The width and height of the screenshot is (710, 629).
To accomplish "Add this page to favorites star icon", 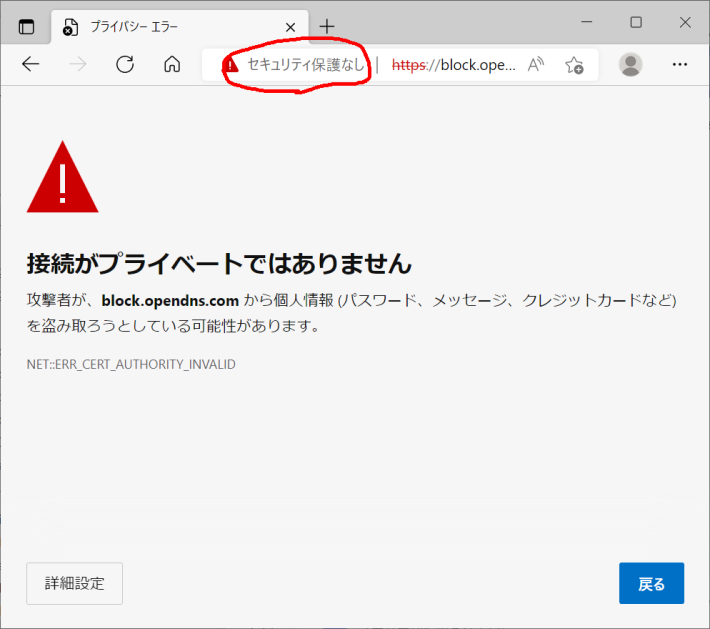I will pos(574,65).
